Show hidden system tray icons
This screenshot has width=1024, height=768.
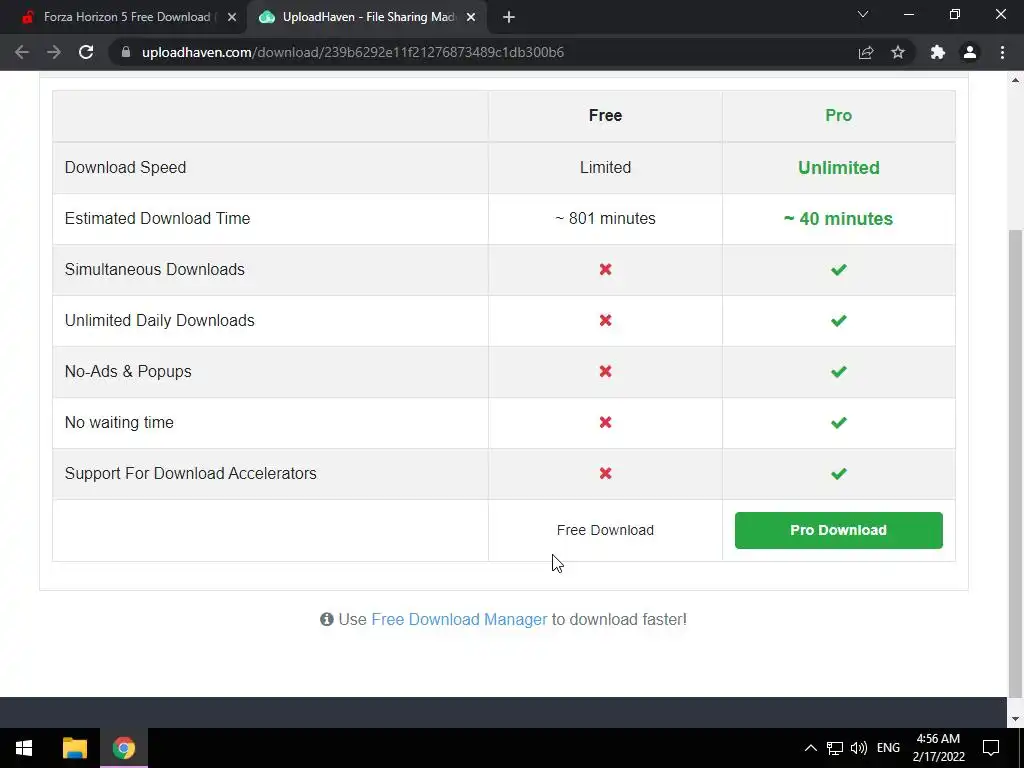[x=810, y=748]
